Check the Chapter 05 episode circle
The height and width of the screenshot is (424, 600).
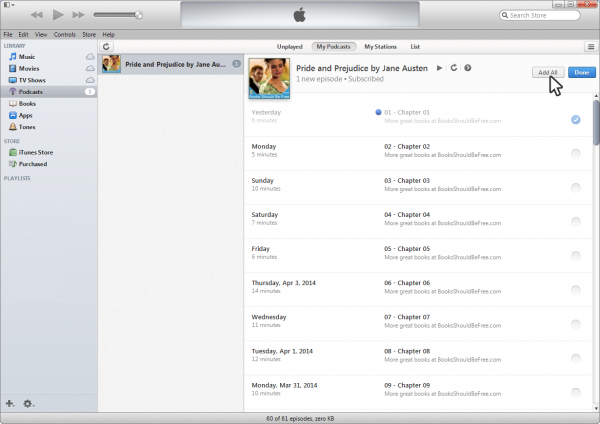click(576, 256)
